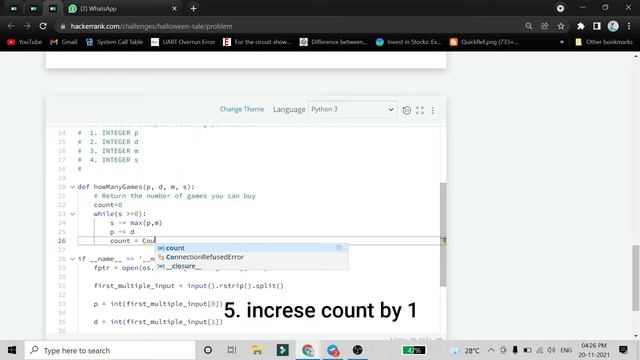Toggle fullscreen editor mode icon
This screenshot has height=360, width=640.
point(420,110)
